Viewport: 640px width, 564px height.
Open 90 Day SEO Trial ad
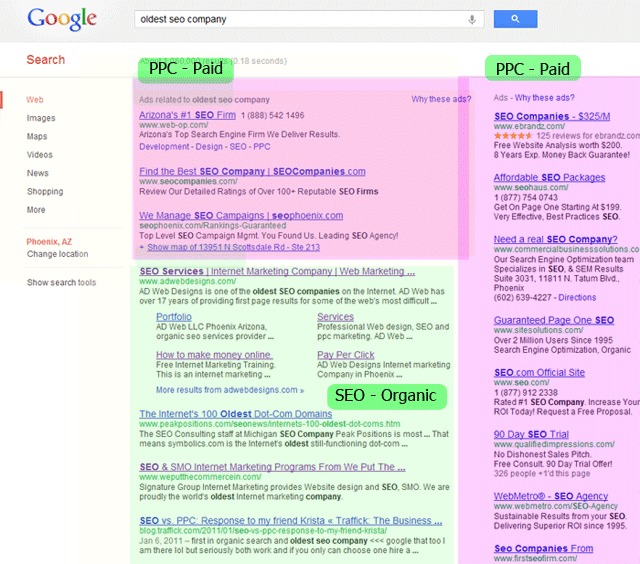[531, 434]
